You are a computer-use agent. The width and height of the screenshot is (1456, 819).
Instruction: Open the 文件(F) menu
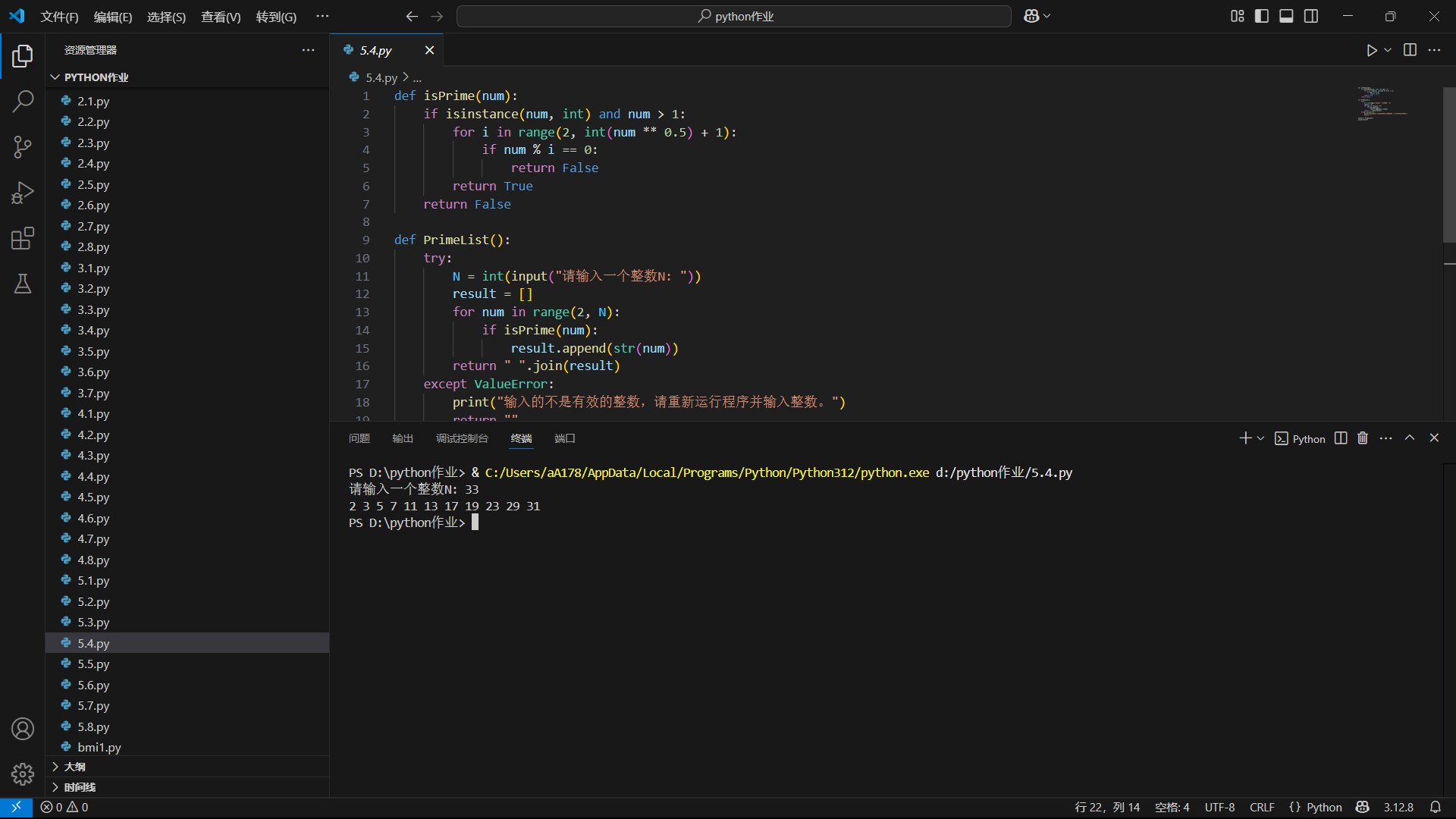coord(59,17)
